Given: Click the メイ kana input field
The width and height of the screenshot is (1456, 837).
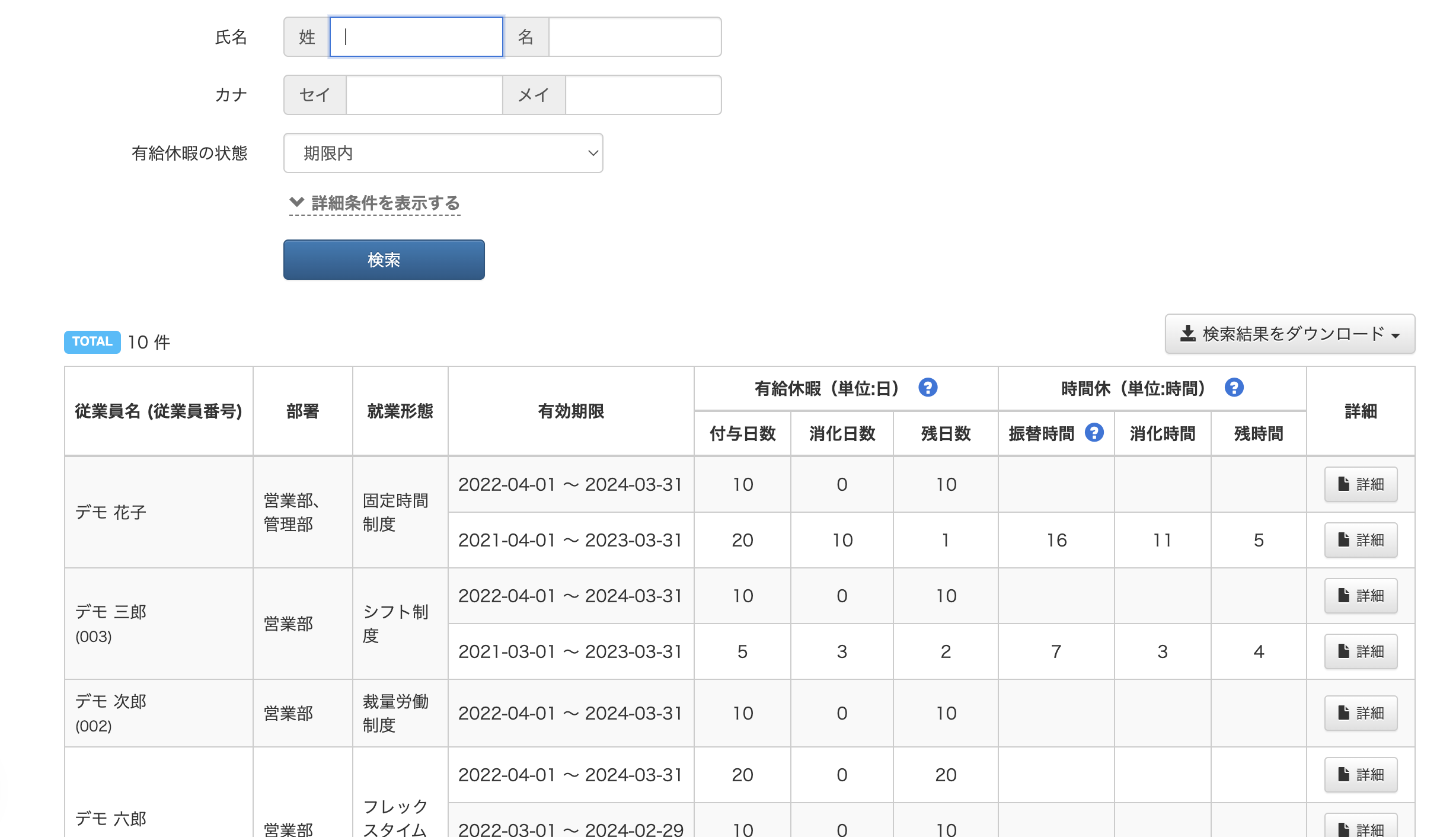Looking at the screenshot, I should 643,95.
